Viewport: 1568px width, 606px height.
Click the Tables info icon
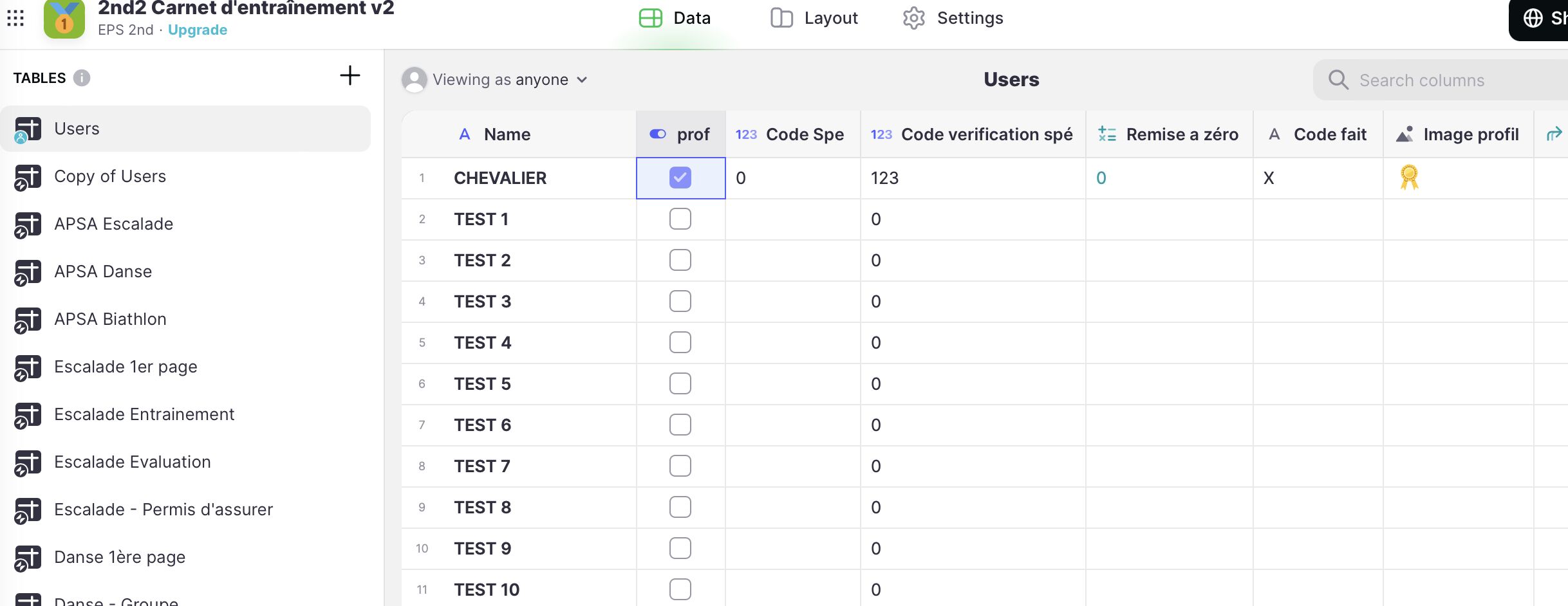(x=82, y=78)
